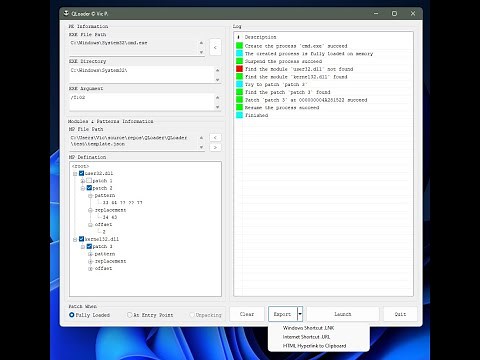This screenshot has height=360, width=480.
Task: Click the Quit button
Action: click(x=400, y=314)
